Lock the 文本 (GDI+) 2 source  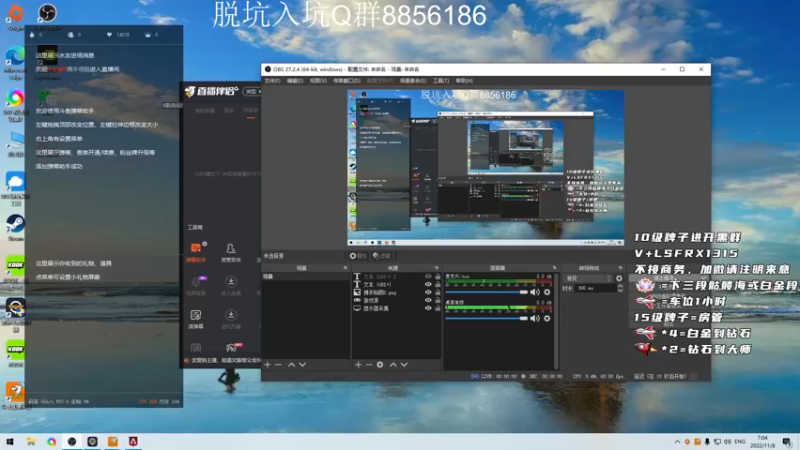coord(437,277)
